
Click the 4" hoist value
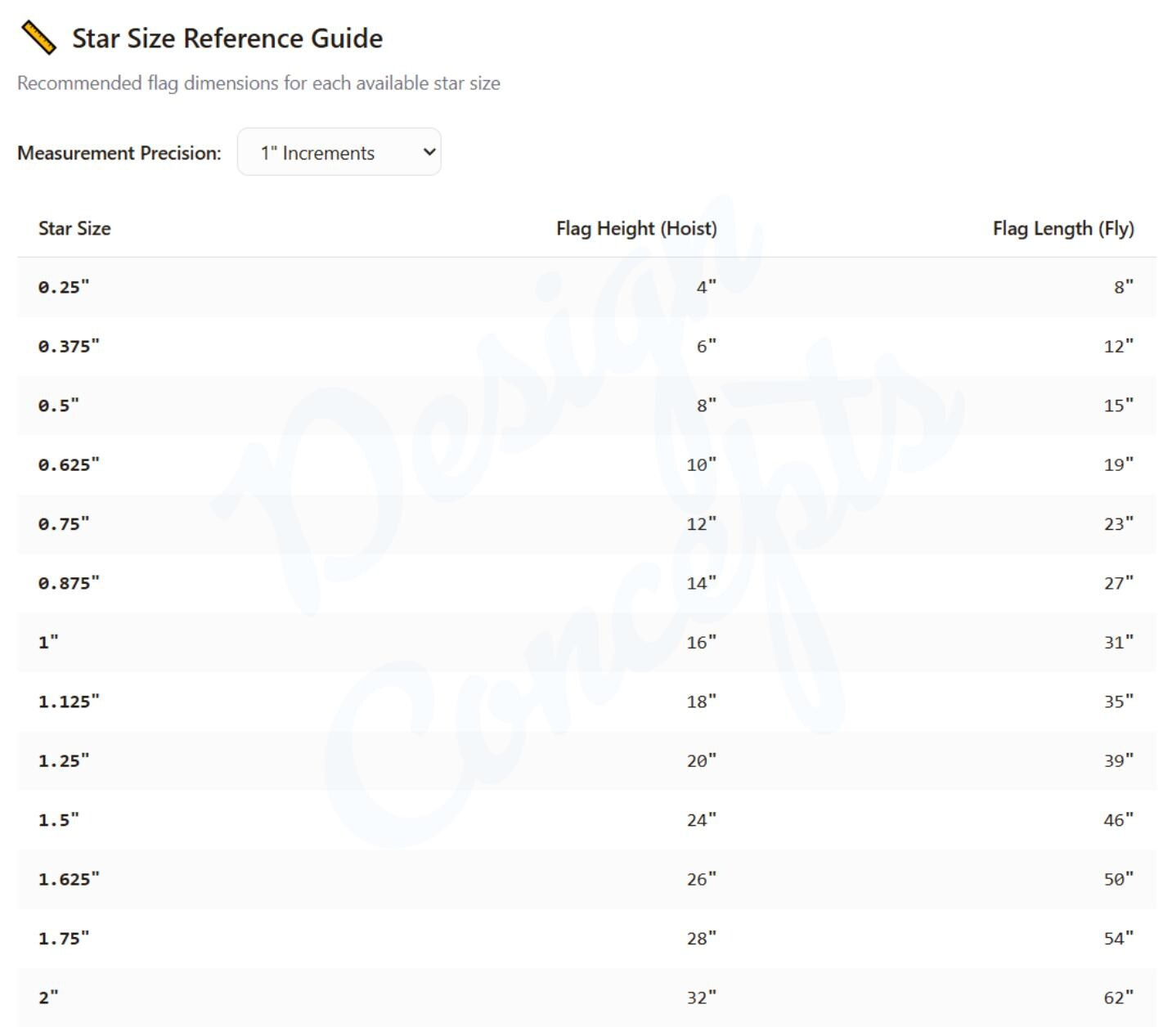coord(707,287)
